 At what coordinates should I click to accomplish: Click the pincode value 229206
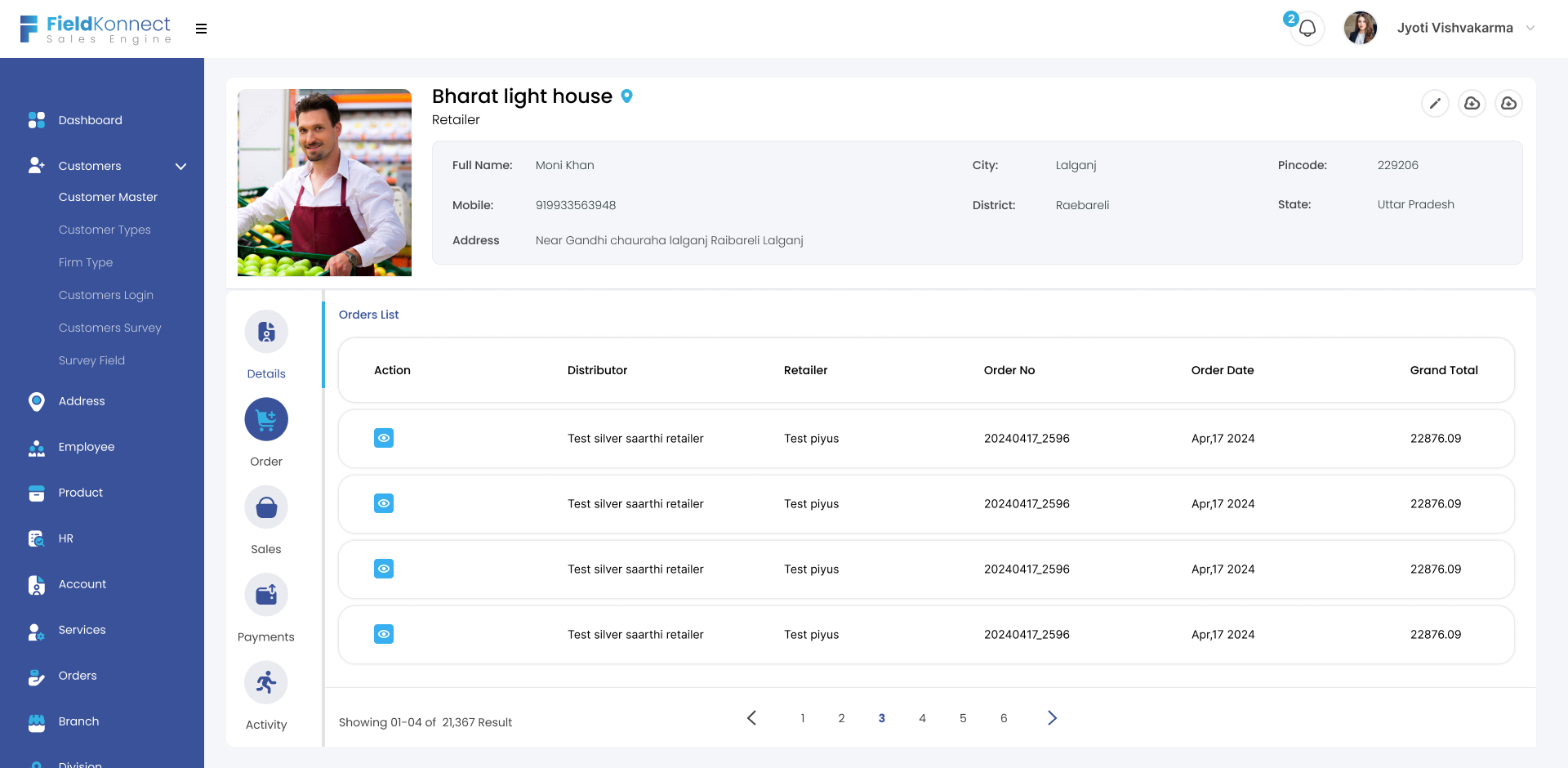coord(1397,165)
